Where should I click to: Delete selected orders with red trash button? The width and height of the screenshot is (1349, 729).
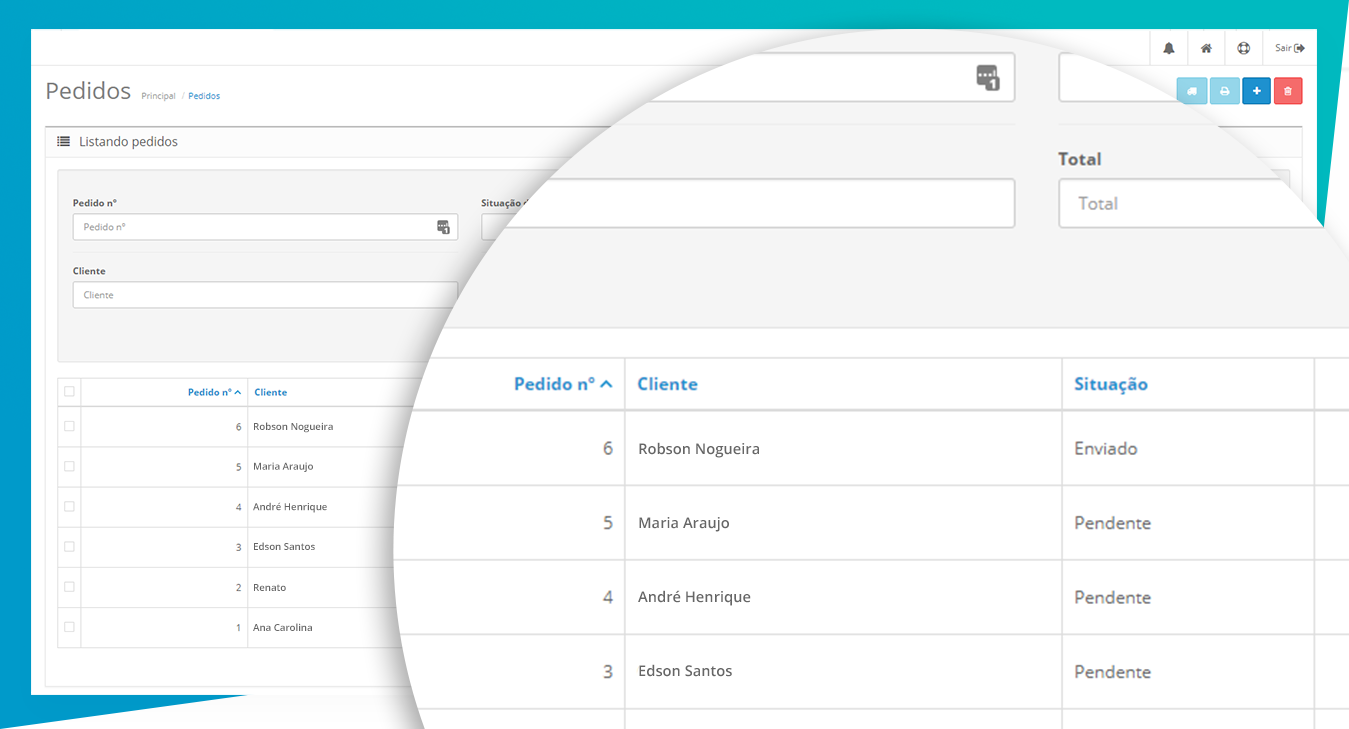pos(1288,91)
